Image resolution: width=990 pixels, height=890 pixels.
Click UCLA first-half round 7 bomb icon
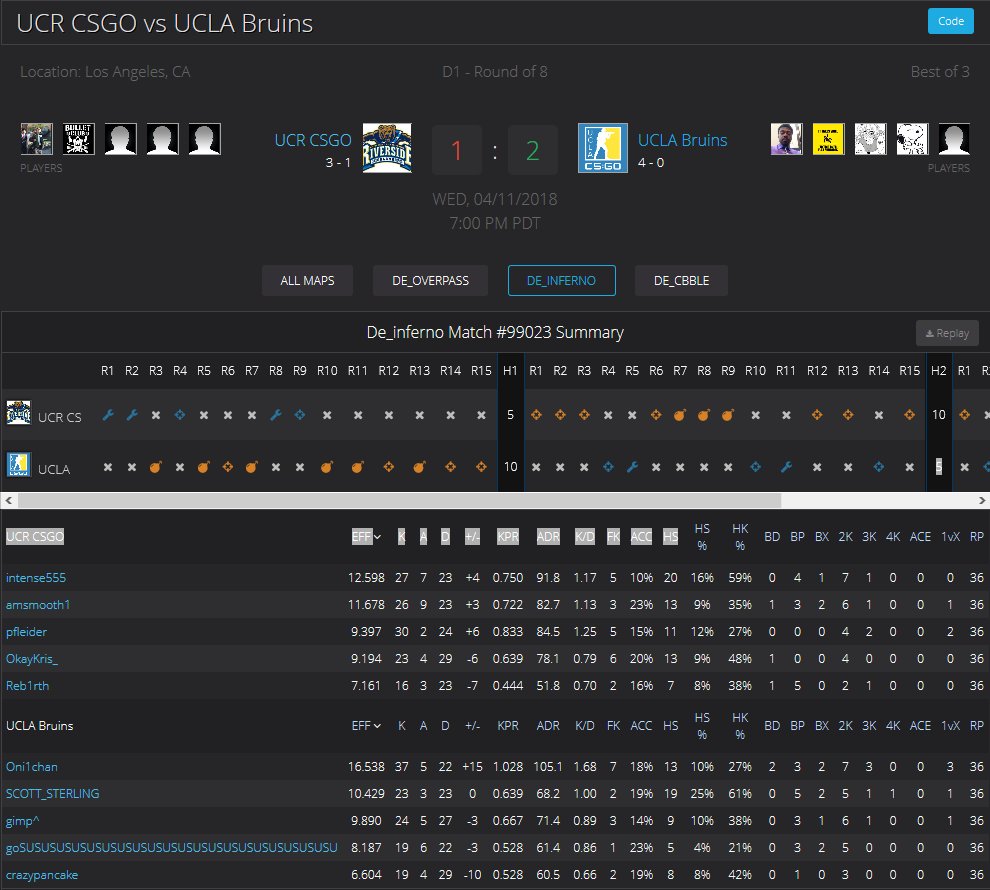(x=251, y=467)
